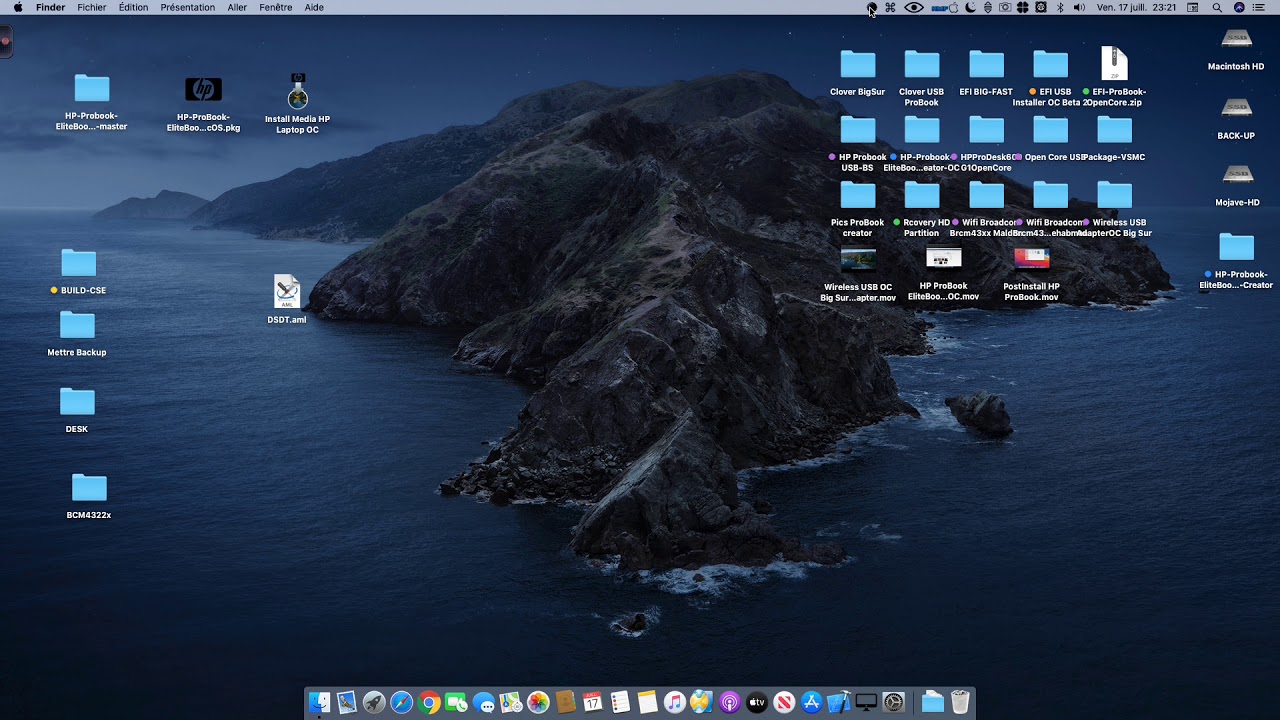Open Safari from the Dock

401,702
